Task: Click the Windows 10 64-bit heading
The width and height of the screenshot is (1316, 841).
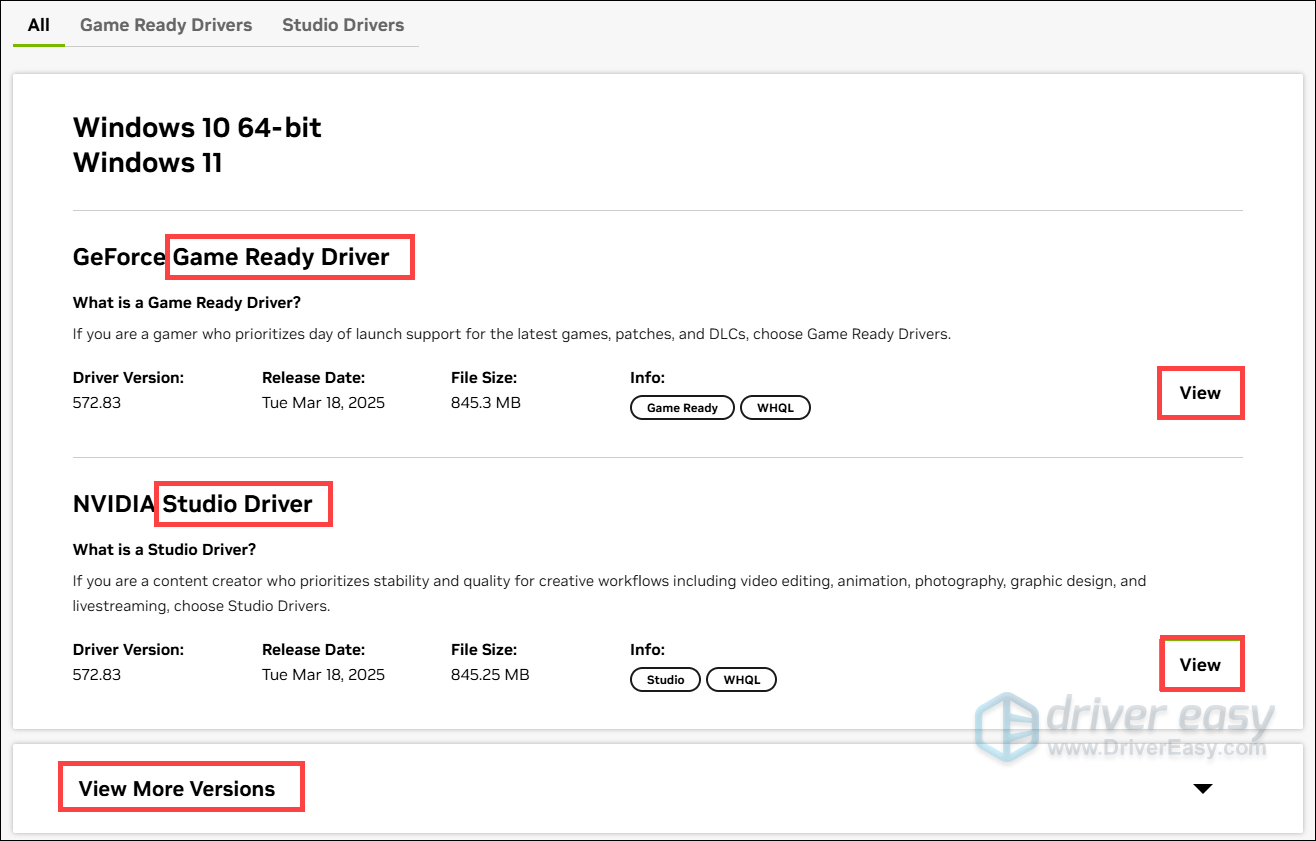Action: click(x=196, y=127)
